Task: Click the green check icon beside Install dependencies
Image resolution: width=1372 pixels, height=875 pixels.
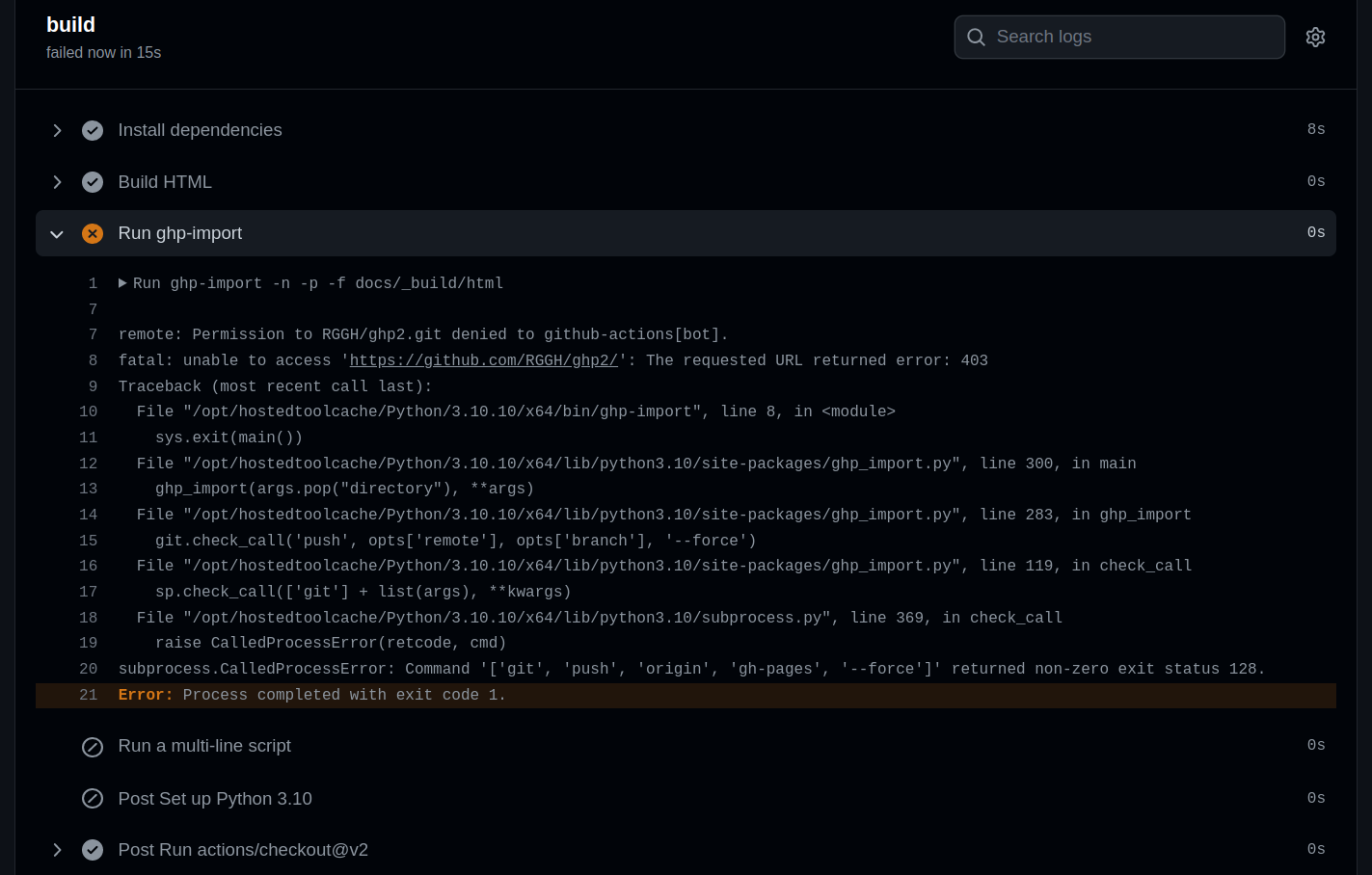Action: click(x=93, y=130)
